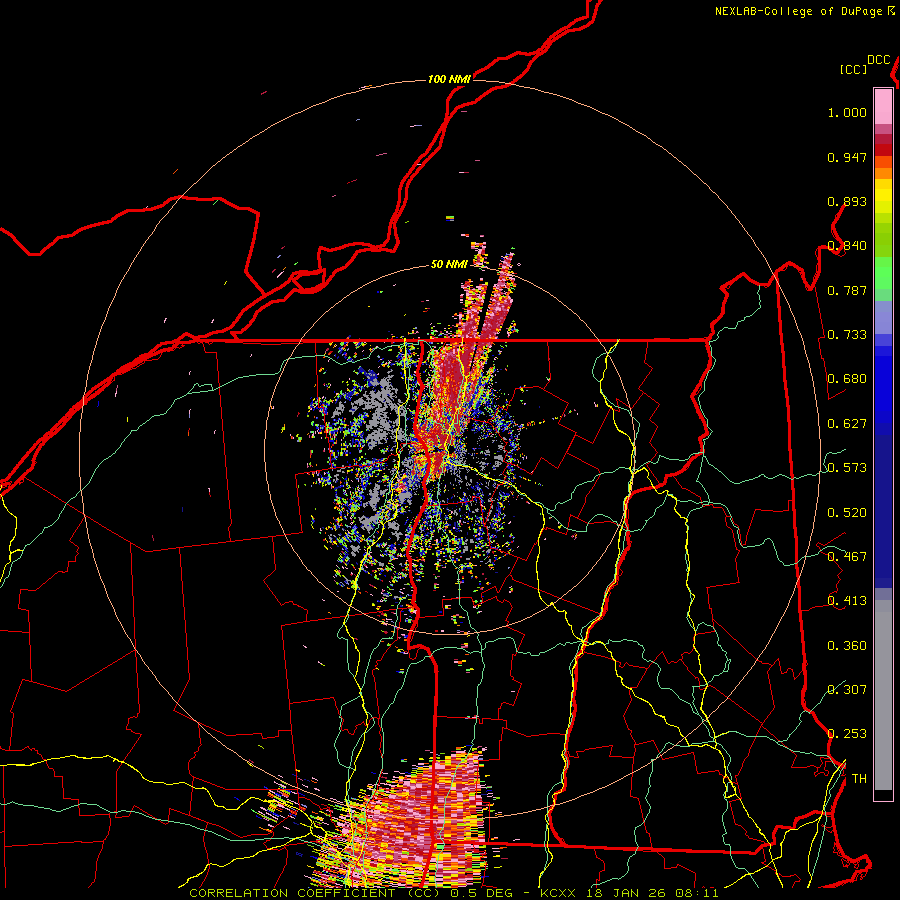Click the TH threshold label
Image resolution: width=900 pixels, height=900 pixels.
(x=859, y=779)
